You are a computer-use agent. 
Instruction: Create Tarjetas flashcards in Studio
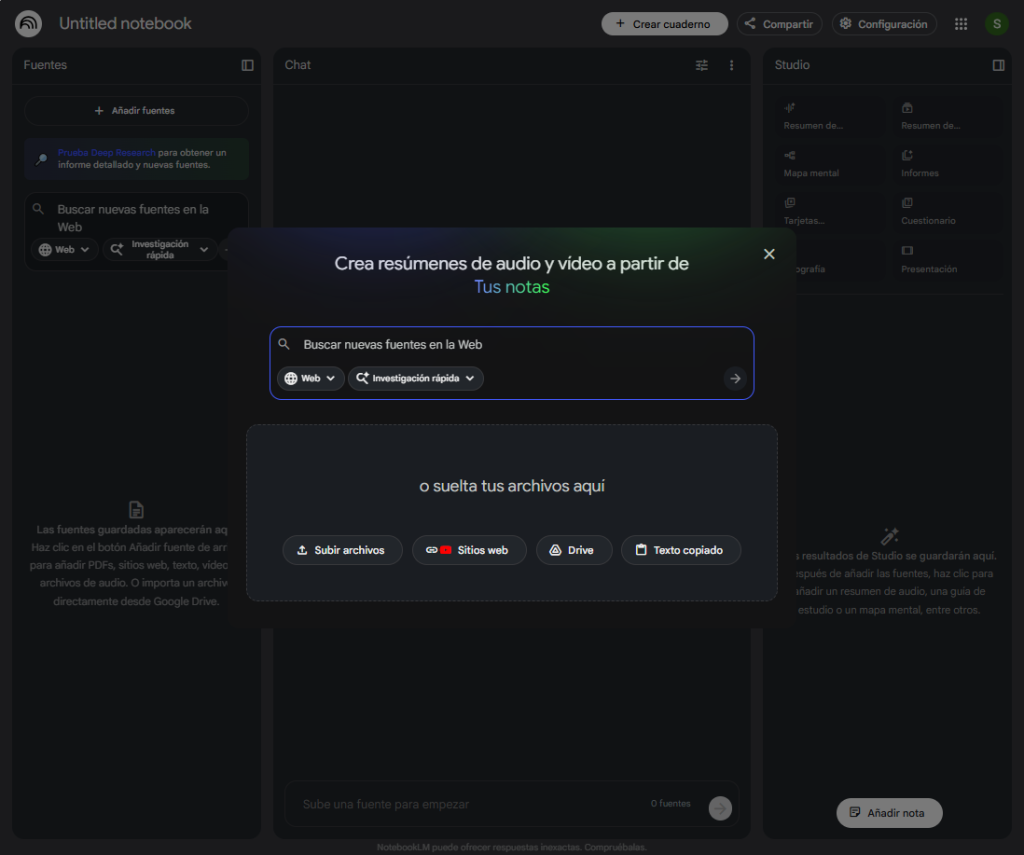click(x=828, y=212)
